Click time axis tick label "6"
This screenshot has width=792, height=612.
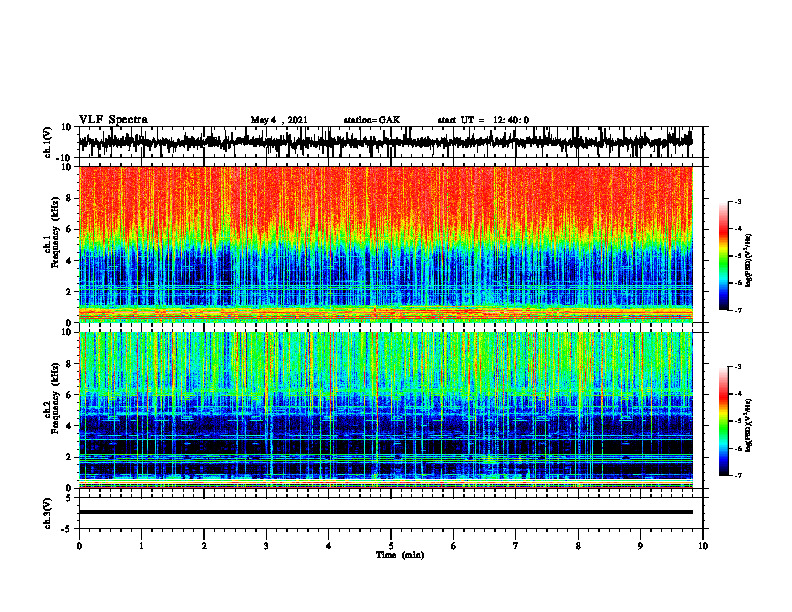(454, 546)
